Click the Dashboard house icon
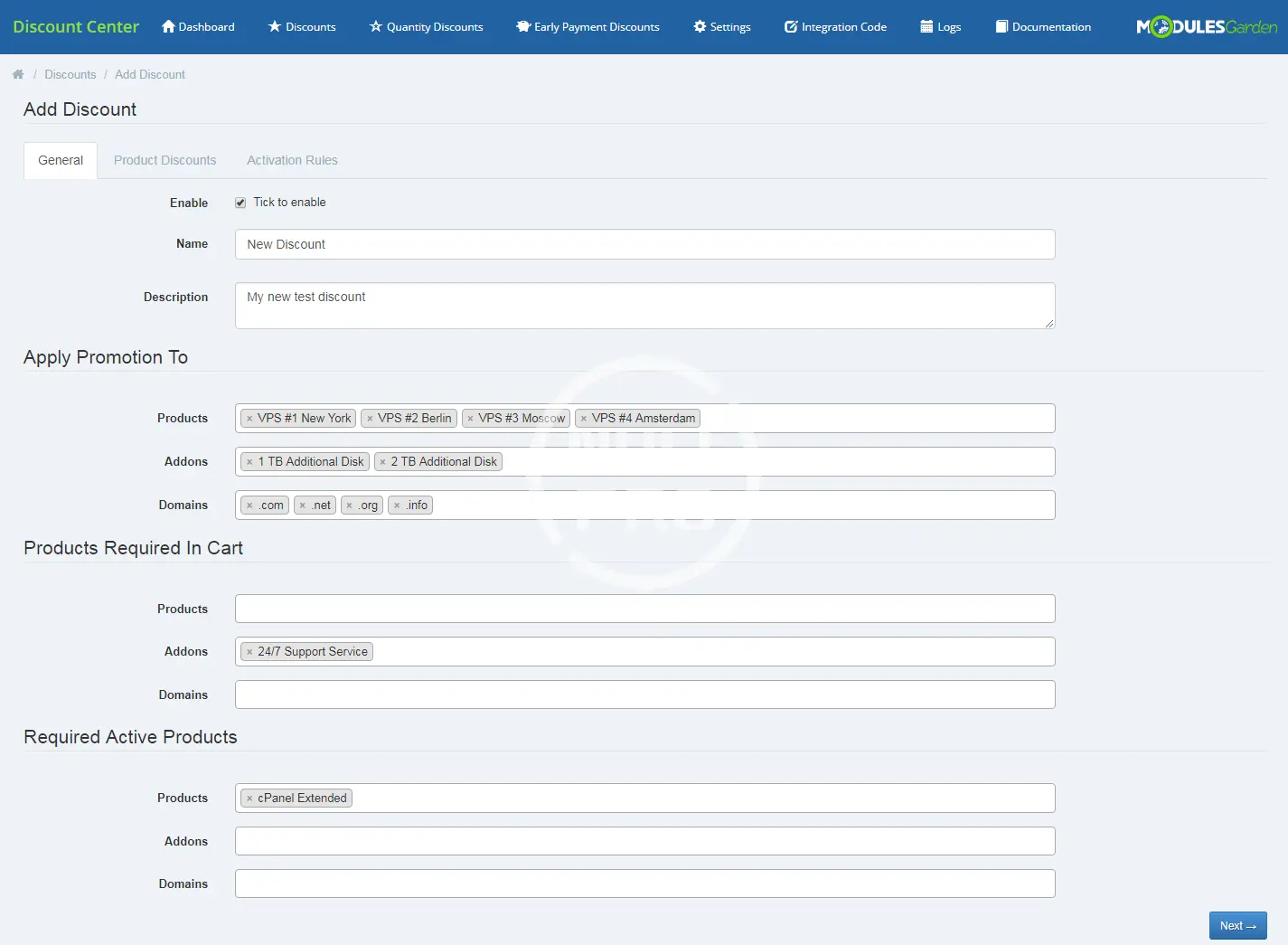The width and height of the screenshot is (1288, 945). 168,26
